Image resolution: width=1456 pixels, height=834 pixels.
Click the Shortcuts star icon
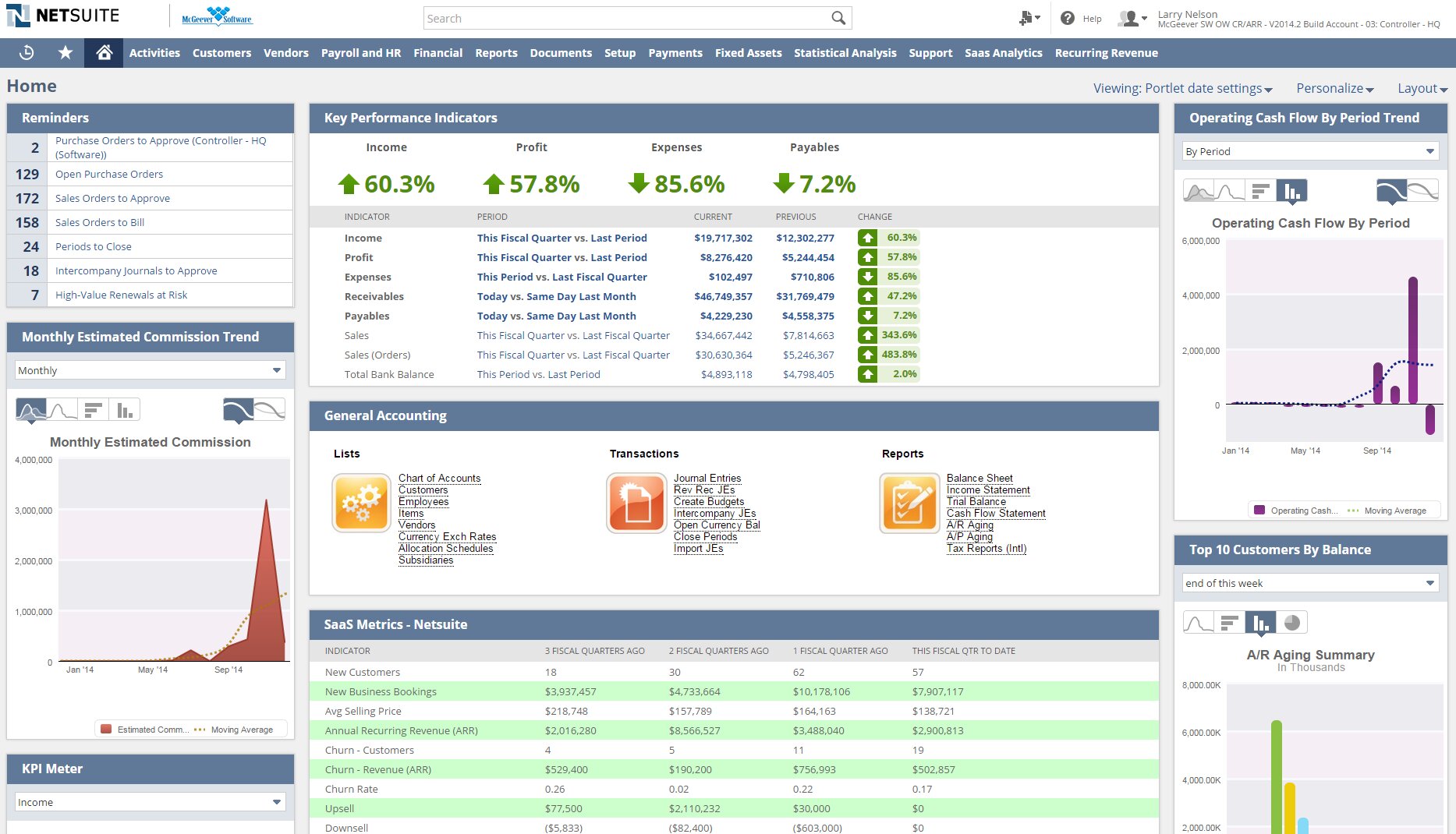(x=66, y=52)
